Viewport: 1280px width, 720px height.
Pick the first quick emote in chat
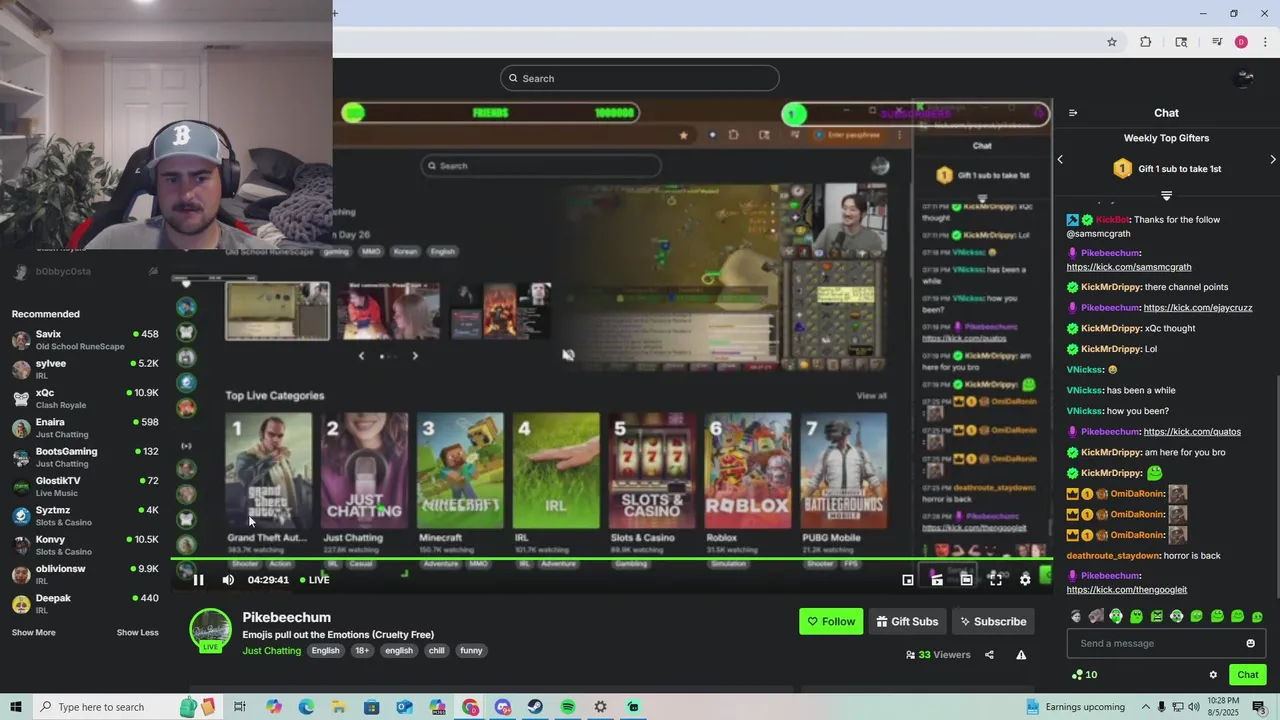point(1076,617)
